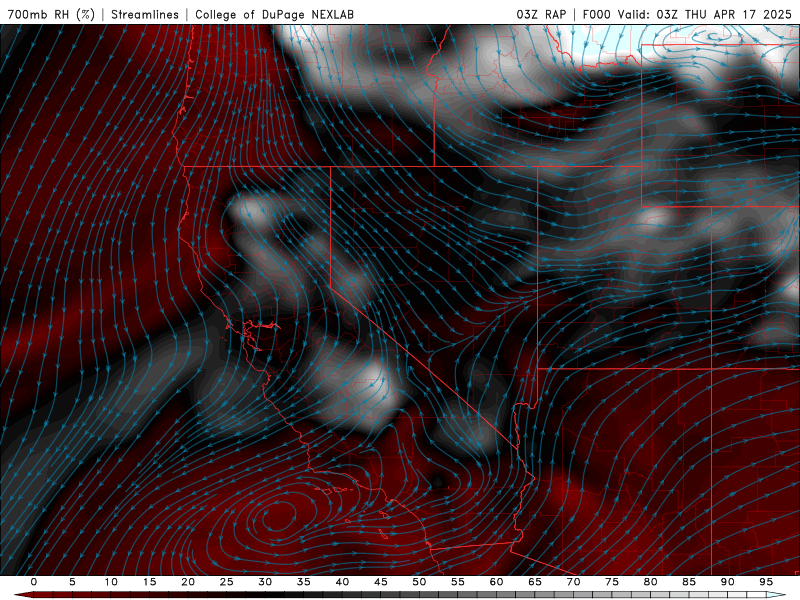The width and height of the screenshot is (800, 600).
Task: Click the colorbar label "45"
Action: (x=381, y=582)
